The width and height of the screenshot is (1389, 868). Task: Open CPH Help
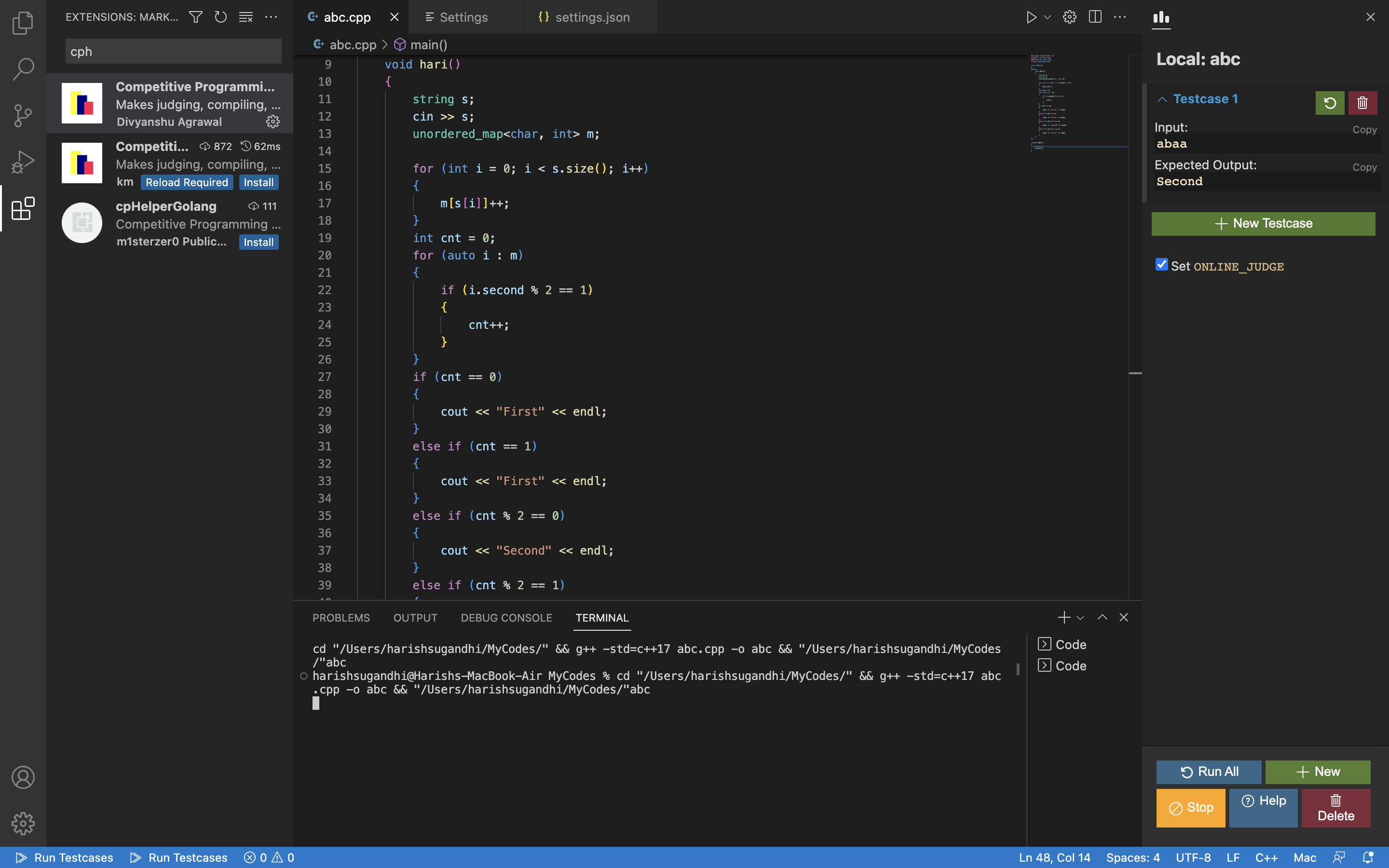point(1263,808)
